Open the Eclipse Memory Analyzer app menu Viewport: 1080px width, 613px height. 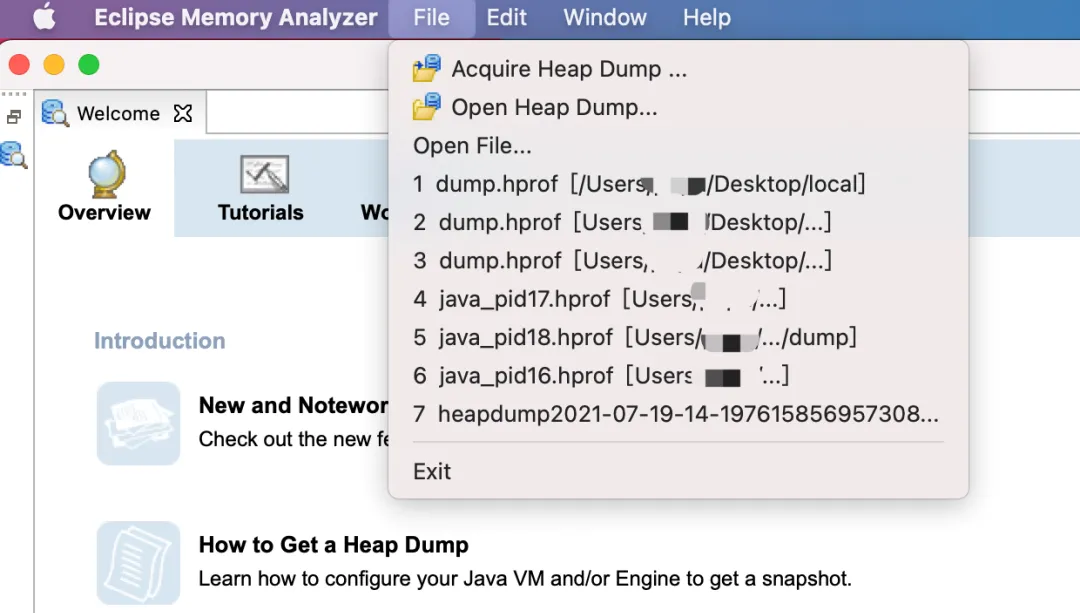pos(236,17)
